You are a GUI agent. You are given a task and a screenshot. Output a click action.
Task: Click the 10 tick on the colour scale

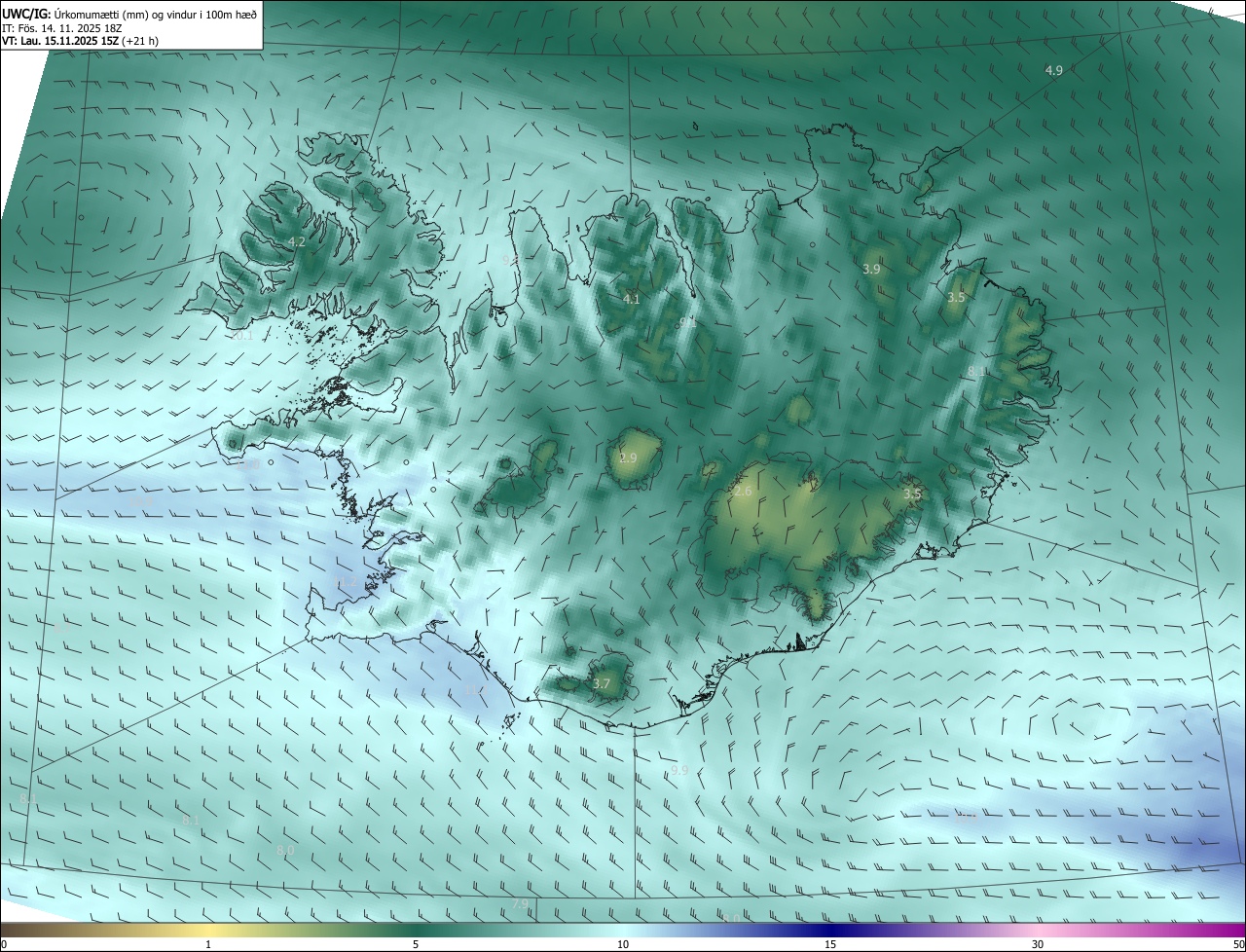[x=623, y=944]
